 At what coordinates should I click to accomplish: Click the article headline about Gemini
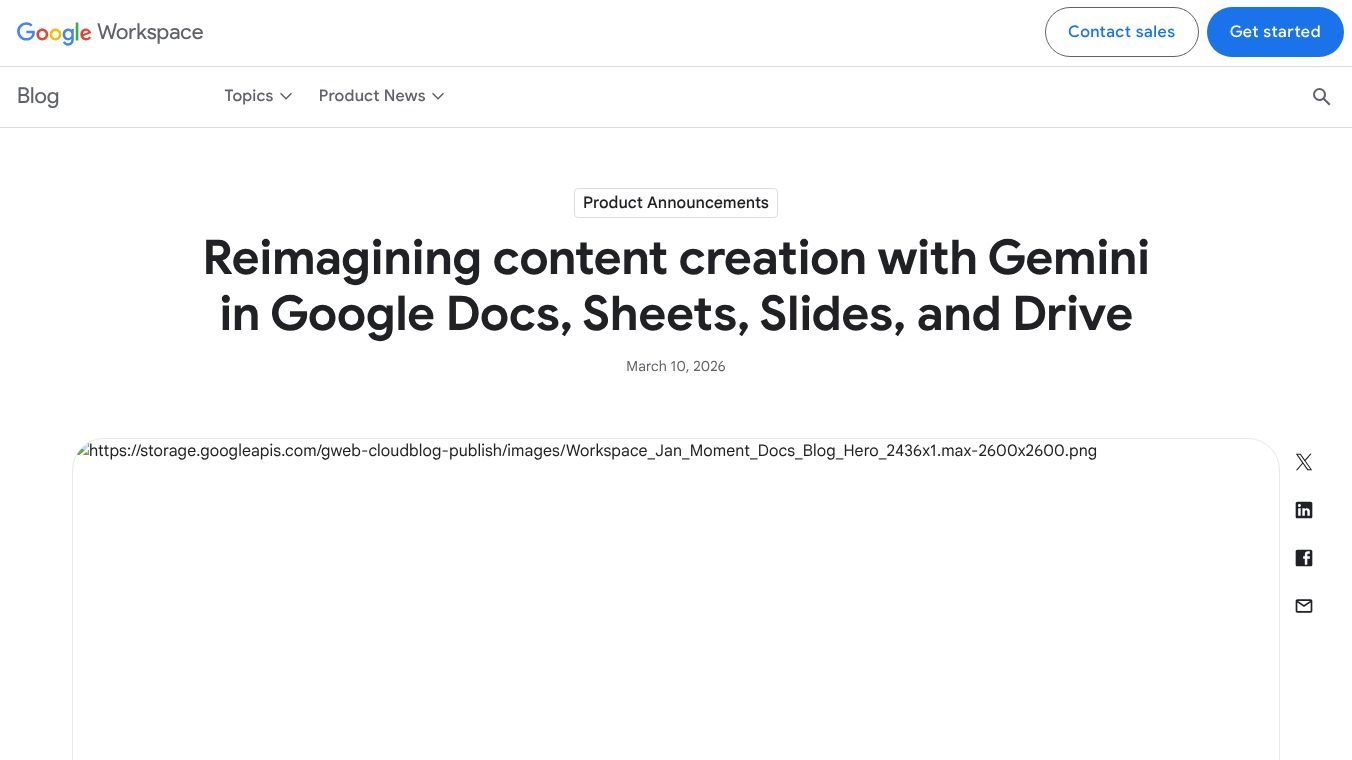pyautogui.click(x=676, y=285)
